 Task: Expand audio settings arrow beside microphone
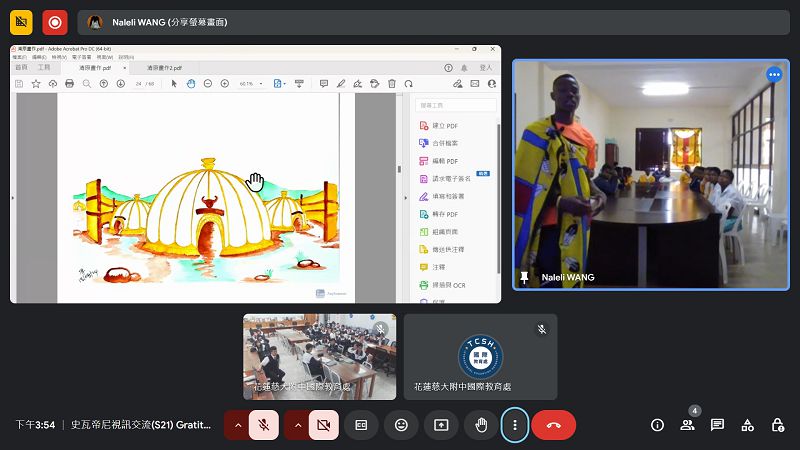coord(237,425)
